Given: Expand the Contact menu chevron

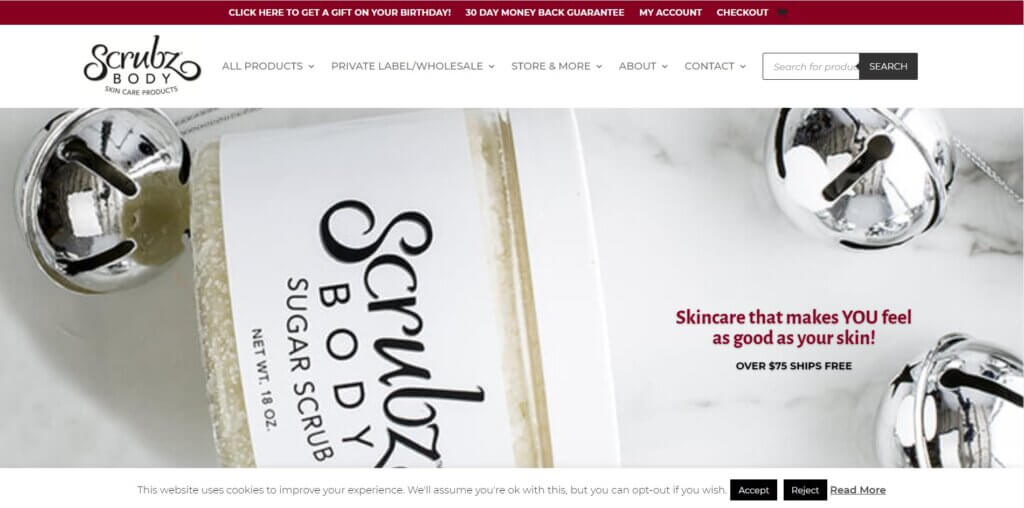Looking at the screenshot, I should 743,67.
